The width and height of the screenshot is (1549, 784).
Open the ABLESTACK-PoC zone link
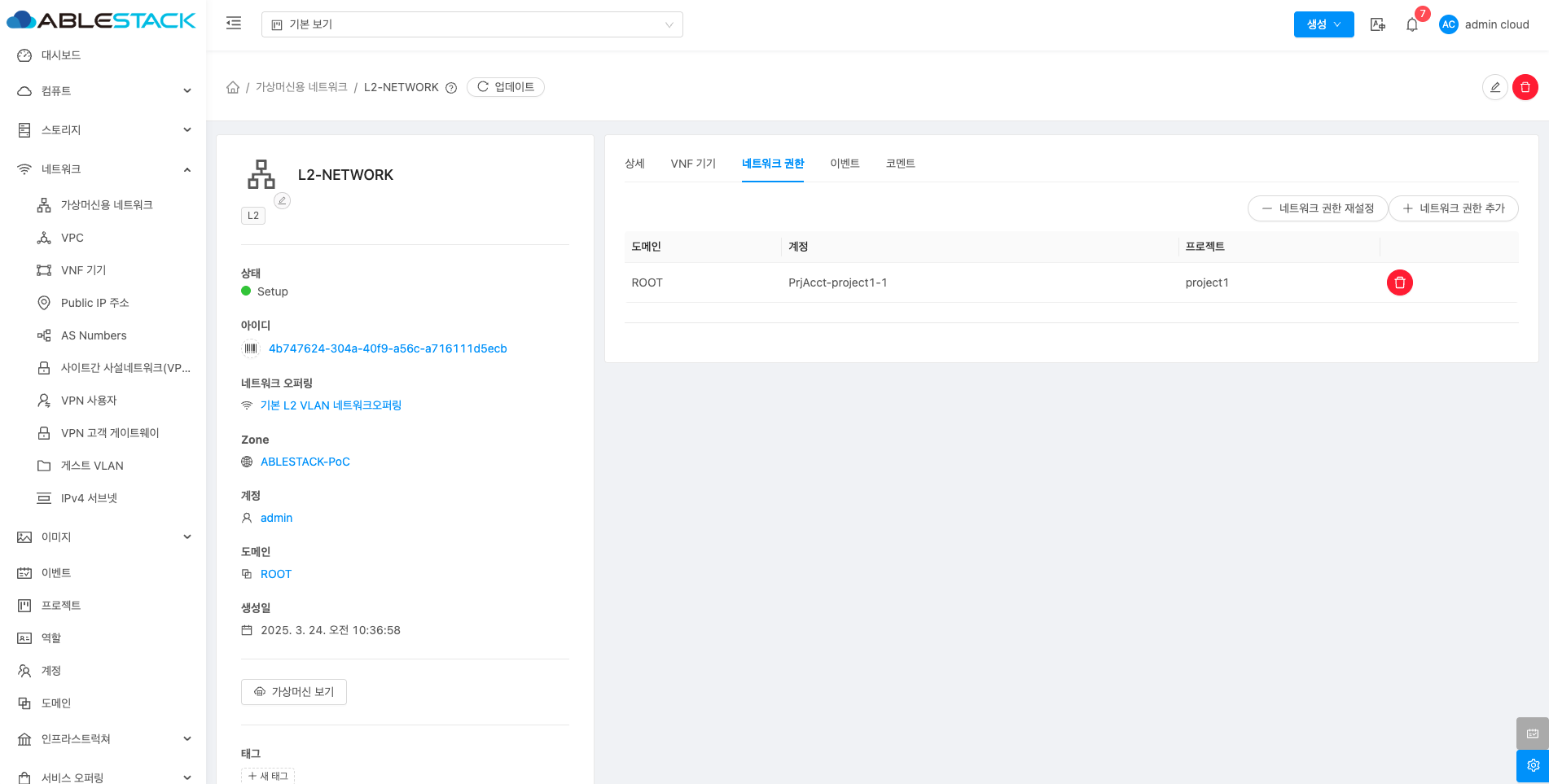(x=305, y=462)
